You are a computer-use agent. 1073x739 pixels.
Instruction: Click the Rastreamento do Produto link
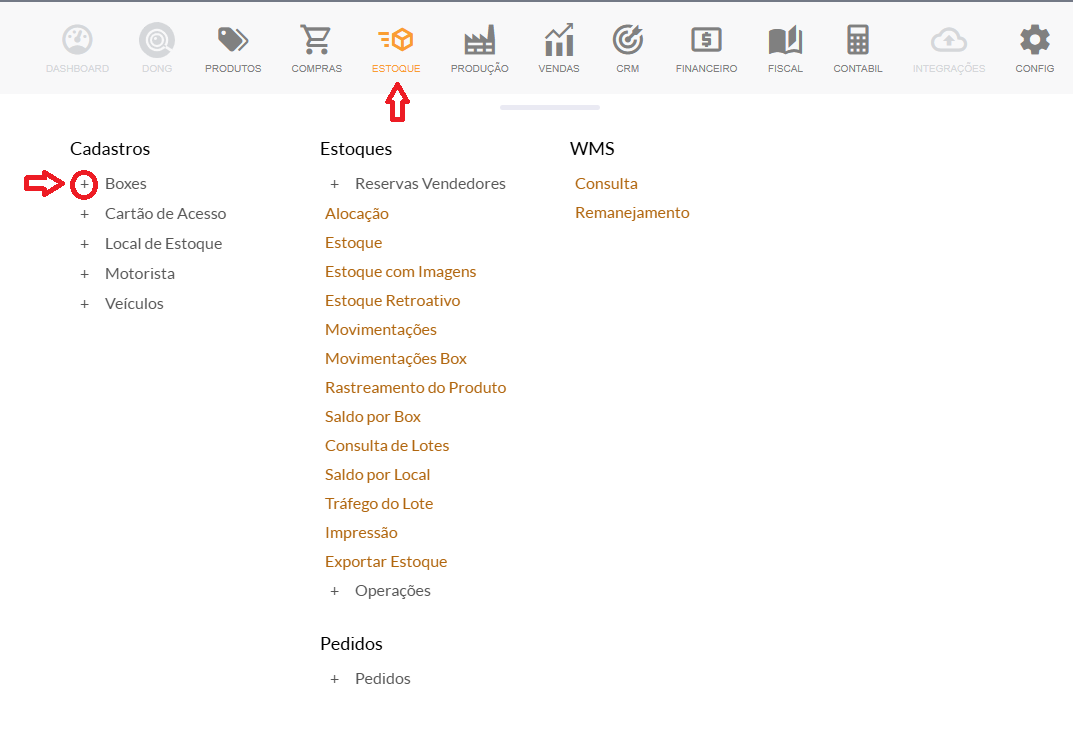[x=415, y=388]
